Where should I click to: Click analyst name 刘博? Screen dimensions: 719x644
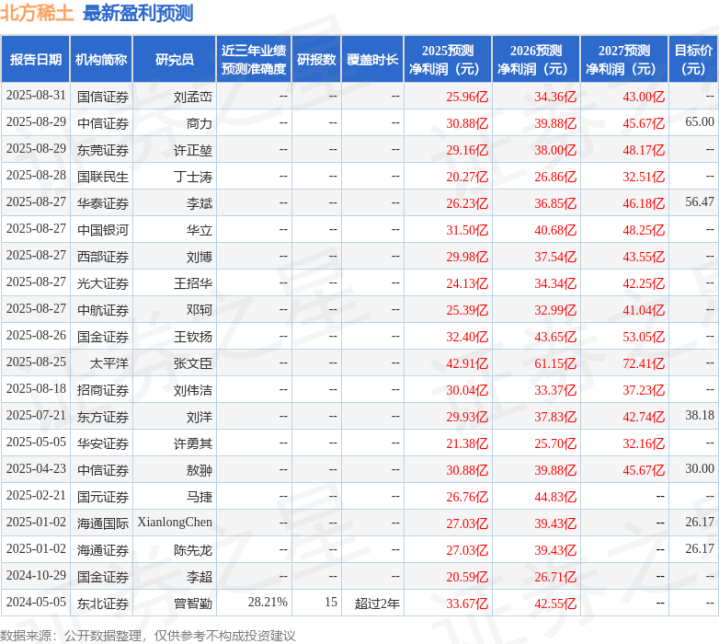(x=199, y=256)
